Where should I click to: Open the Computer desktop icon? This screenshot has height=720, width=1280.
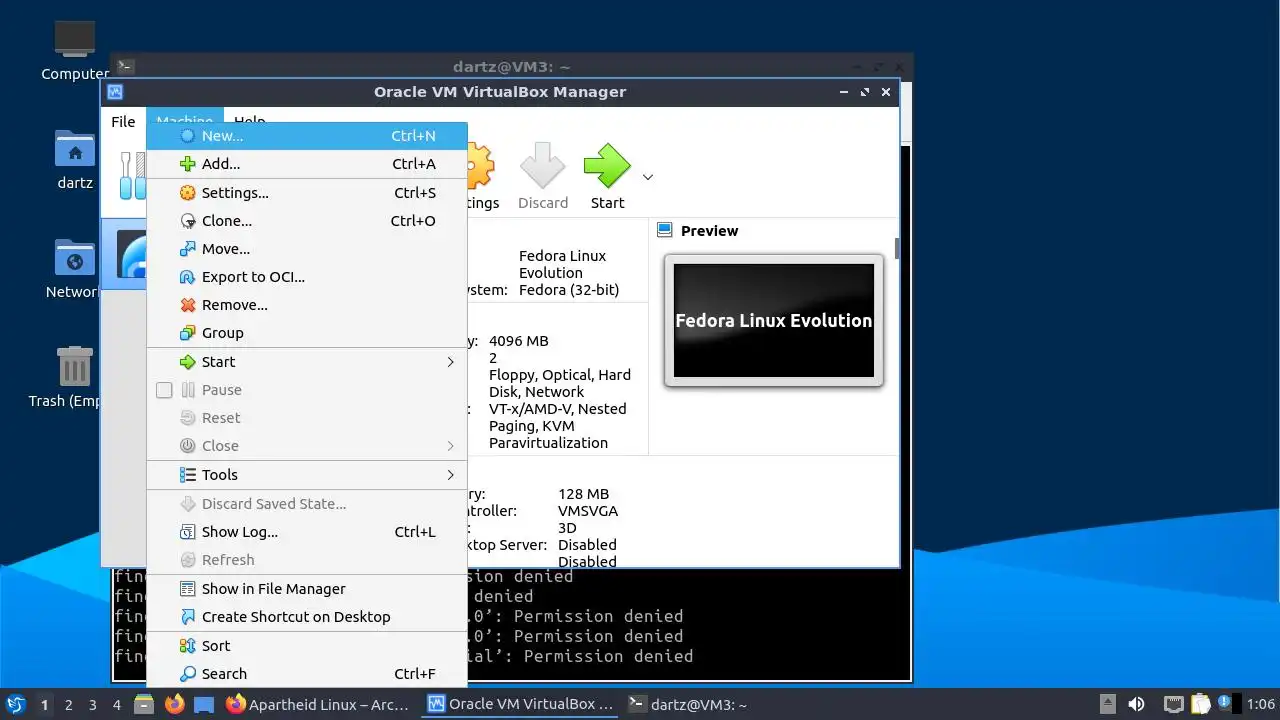coord(75,39)
